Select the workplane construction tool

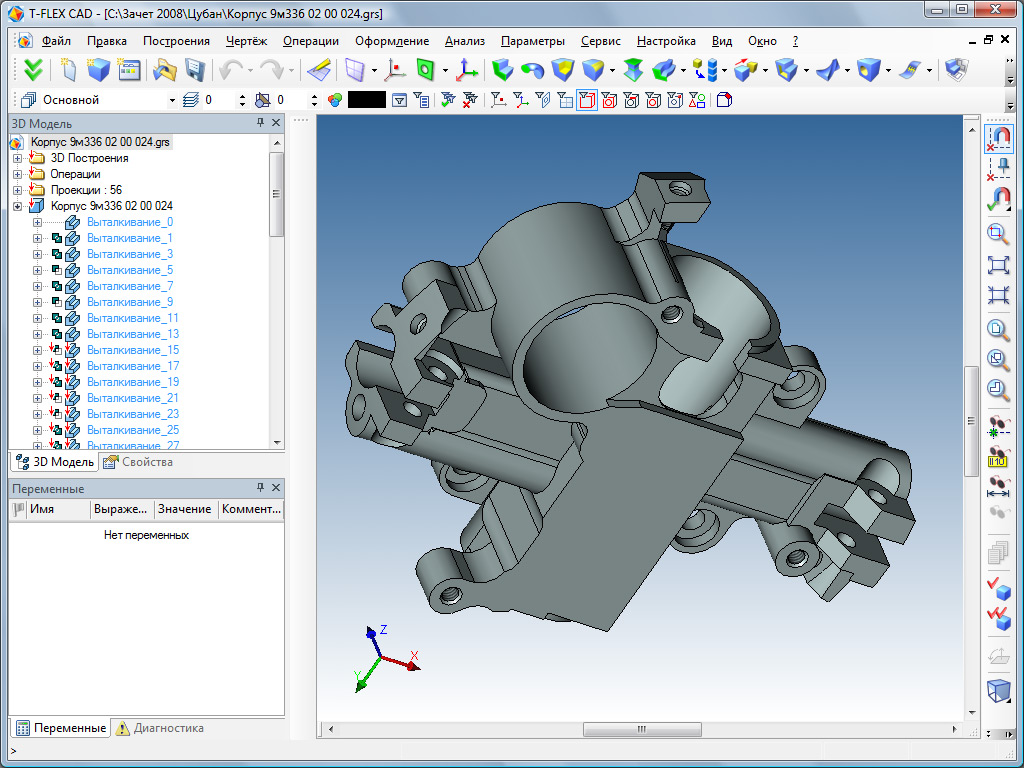click(356, 69)
